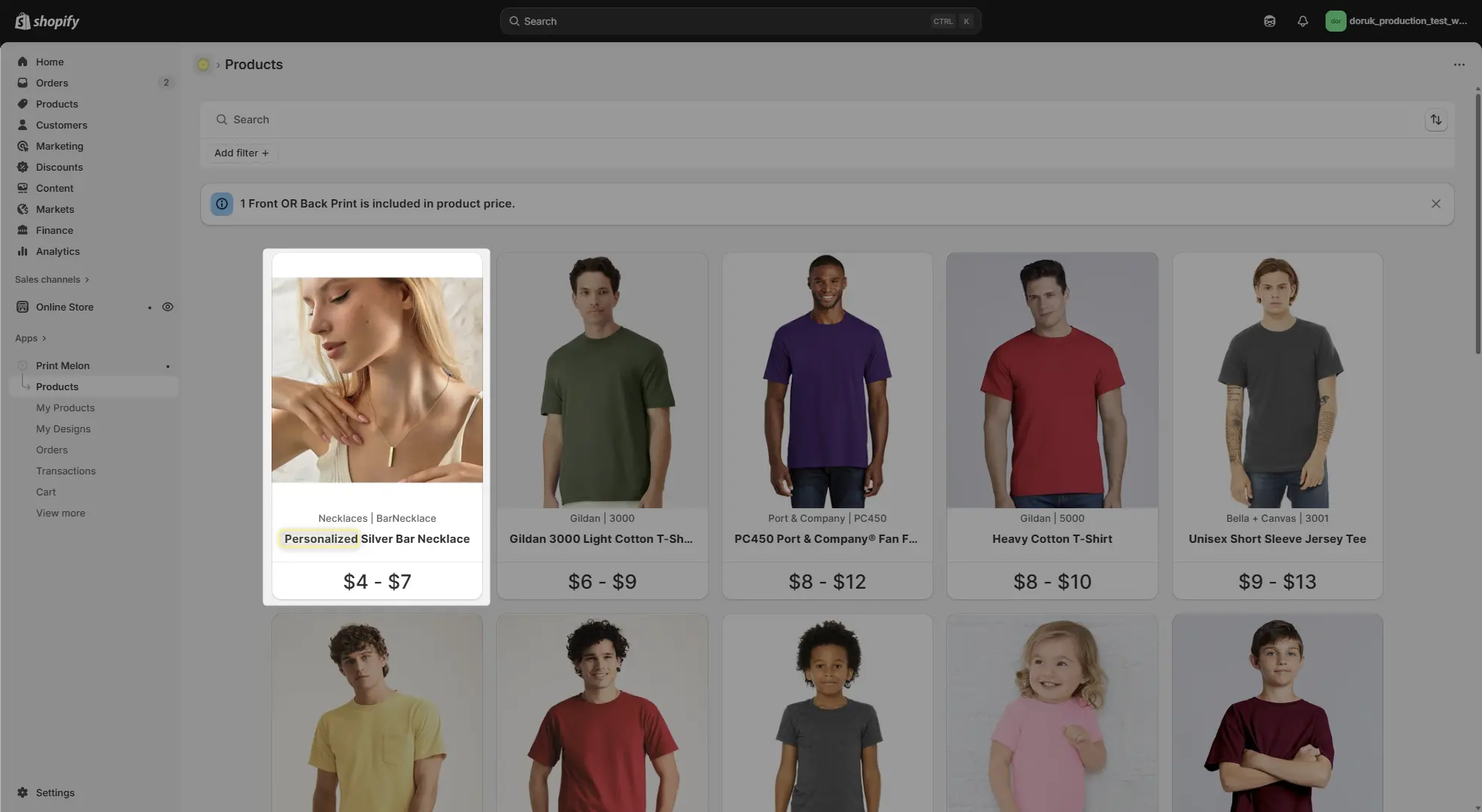
Task: Click the Online Store storefront icon
Action: pyautogui.click(x=23, y=307)
